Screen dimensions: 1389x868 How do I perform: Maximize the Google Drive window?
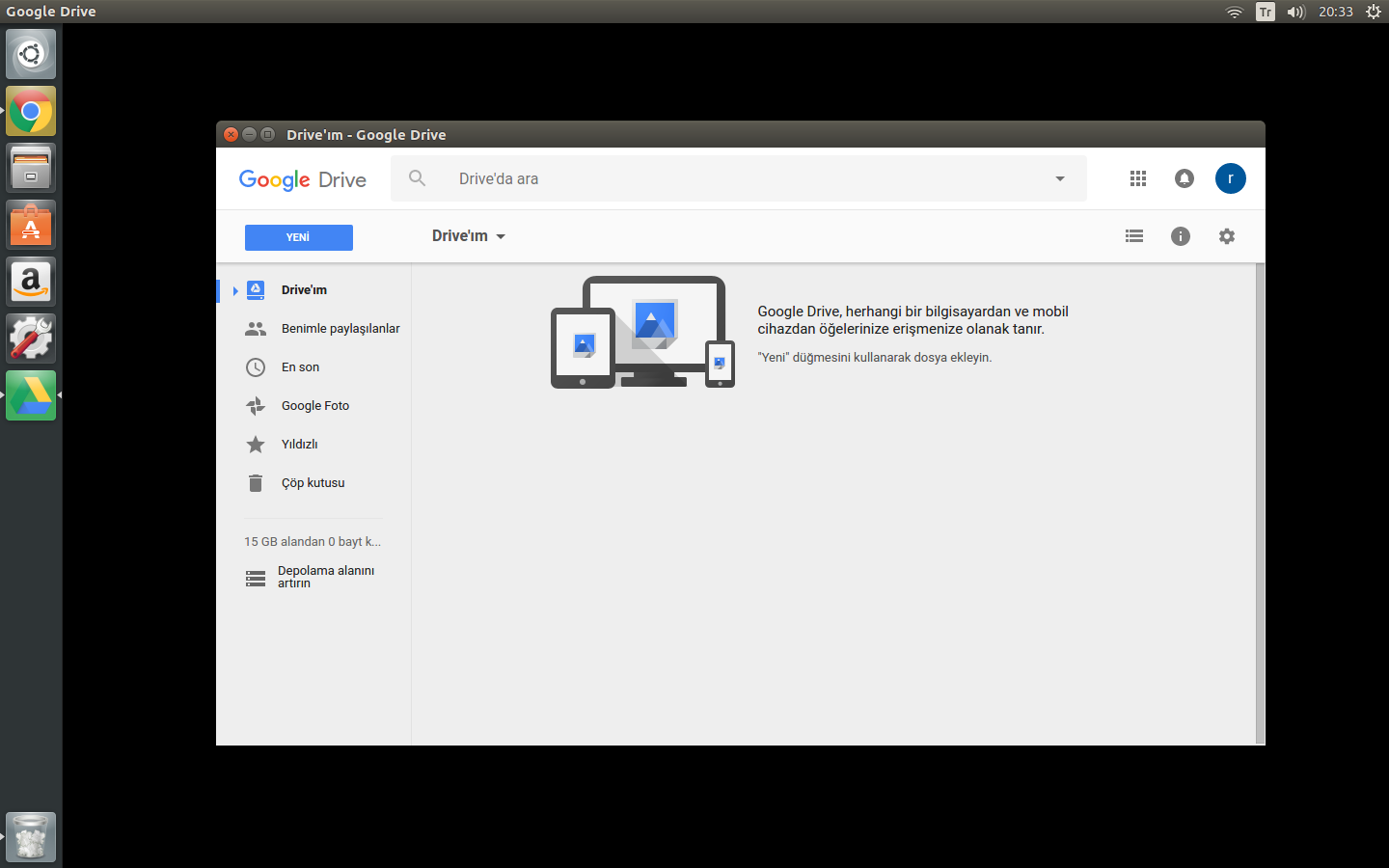click(x=267, y=135)
